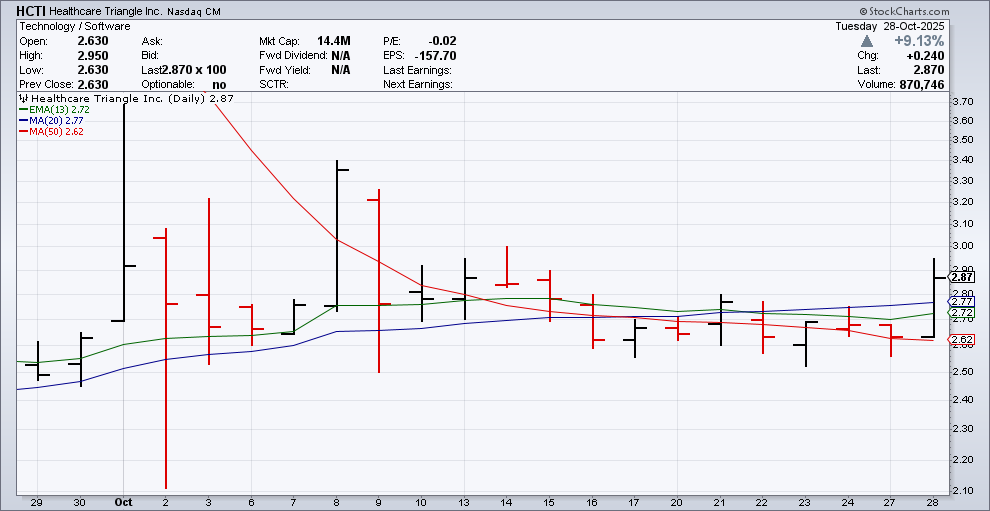Screen dimensions: 990x511
Task: Select the 28 date label on the axis
Action: 934,501
